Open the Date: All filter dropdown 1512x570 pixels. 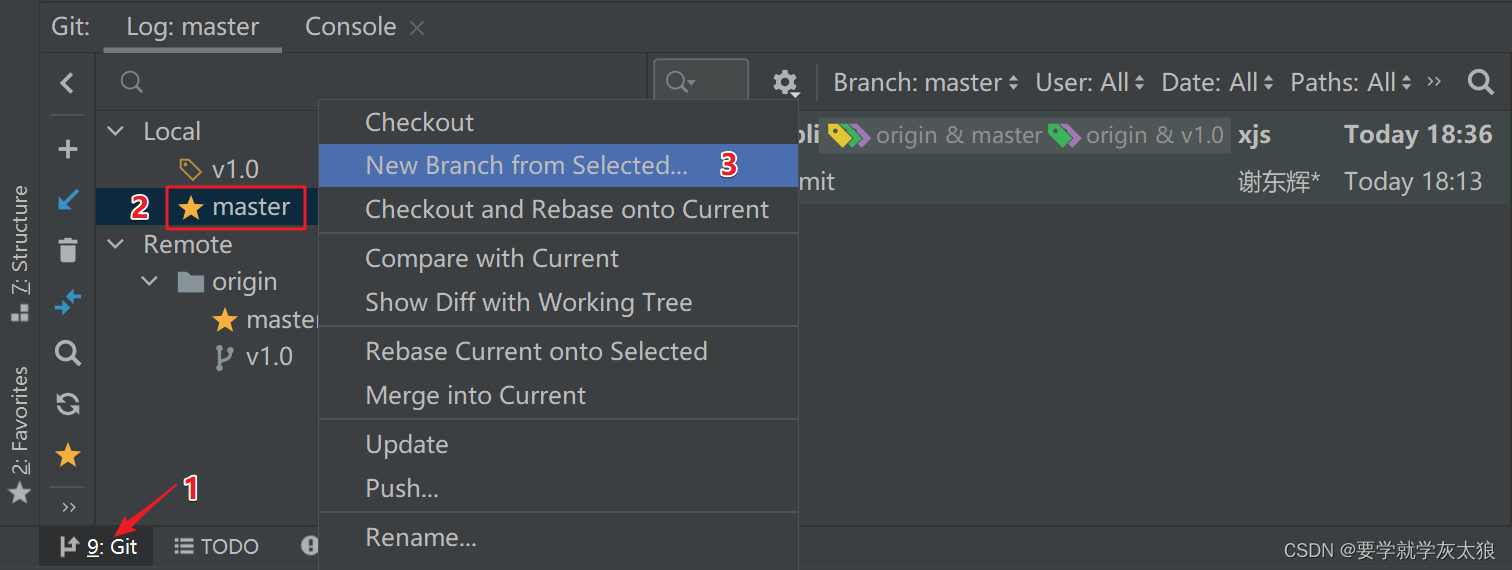point(1218,82)
